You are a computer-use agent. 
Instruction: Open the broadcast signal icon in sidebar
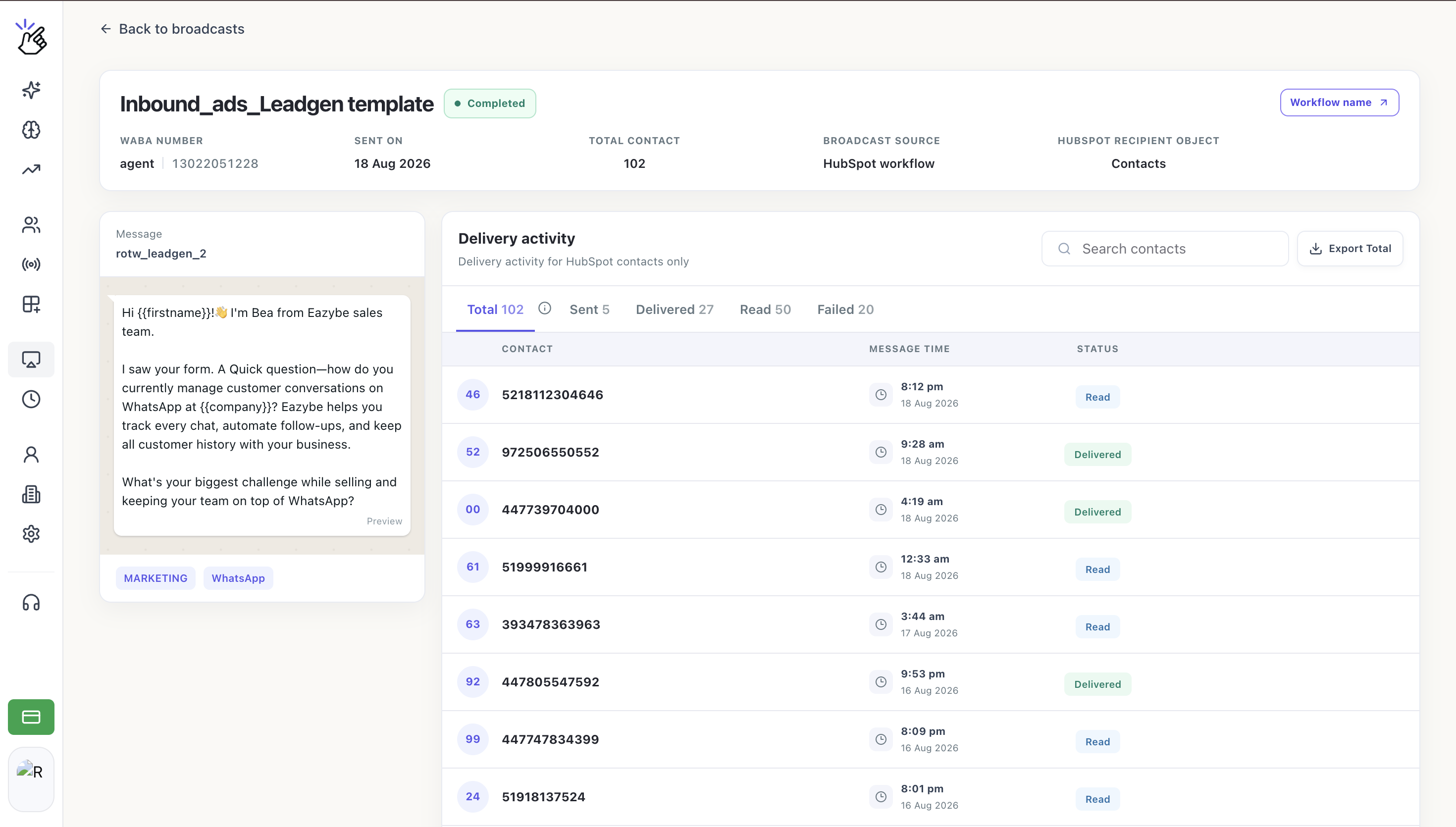click(31, 264)
